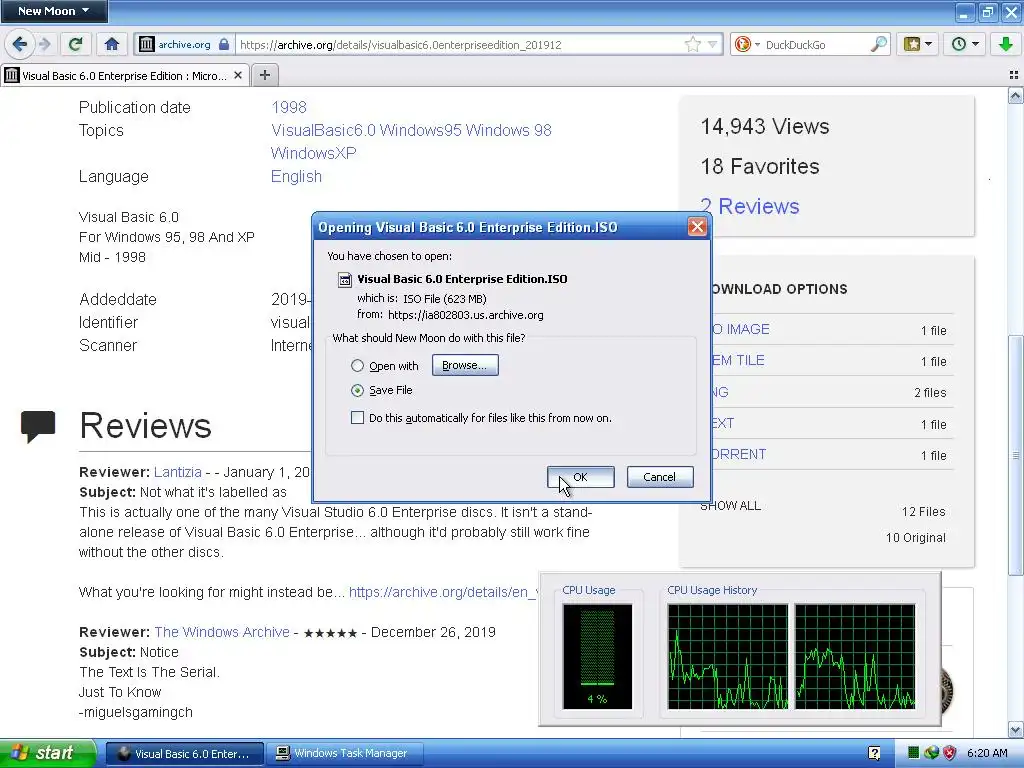Click the CPU Usage History graph

pyautogui.click(x=791, y=656)
